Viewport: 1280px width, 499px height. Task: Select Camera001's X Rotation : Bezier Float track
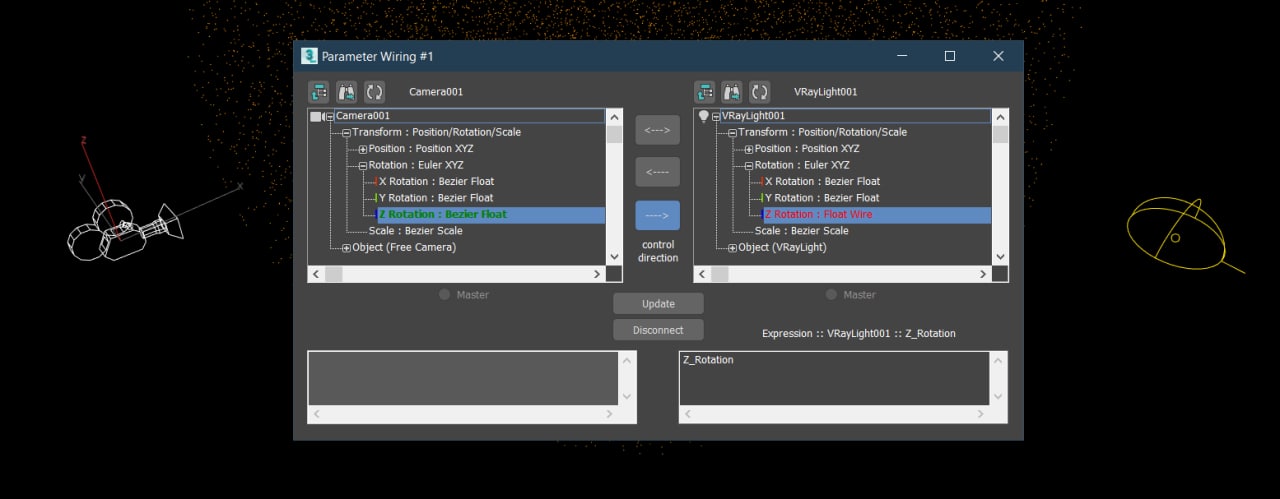pyautogui.click(x=436, y=181)
